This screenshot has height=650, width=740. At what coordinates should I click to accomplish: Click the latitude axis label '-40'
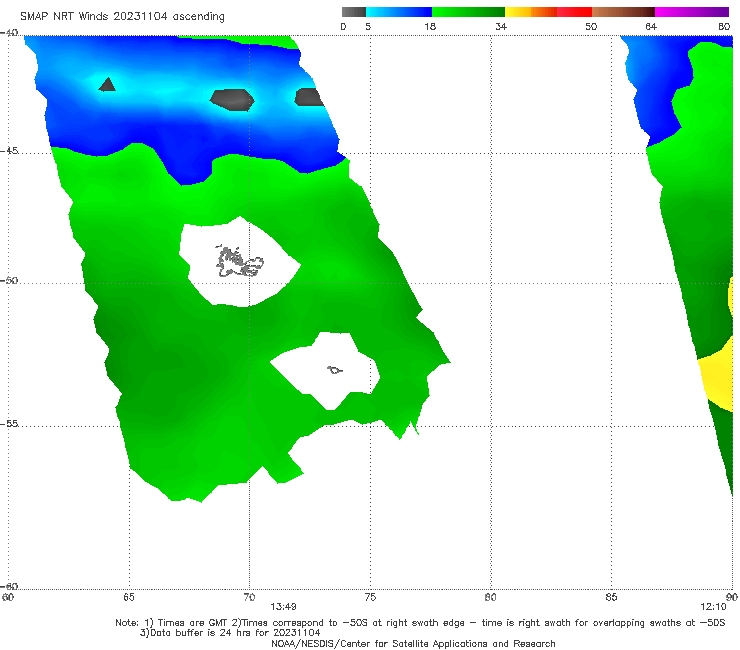pos(9,33)
